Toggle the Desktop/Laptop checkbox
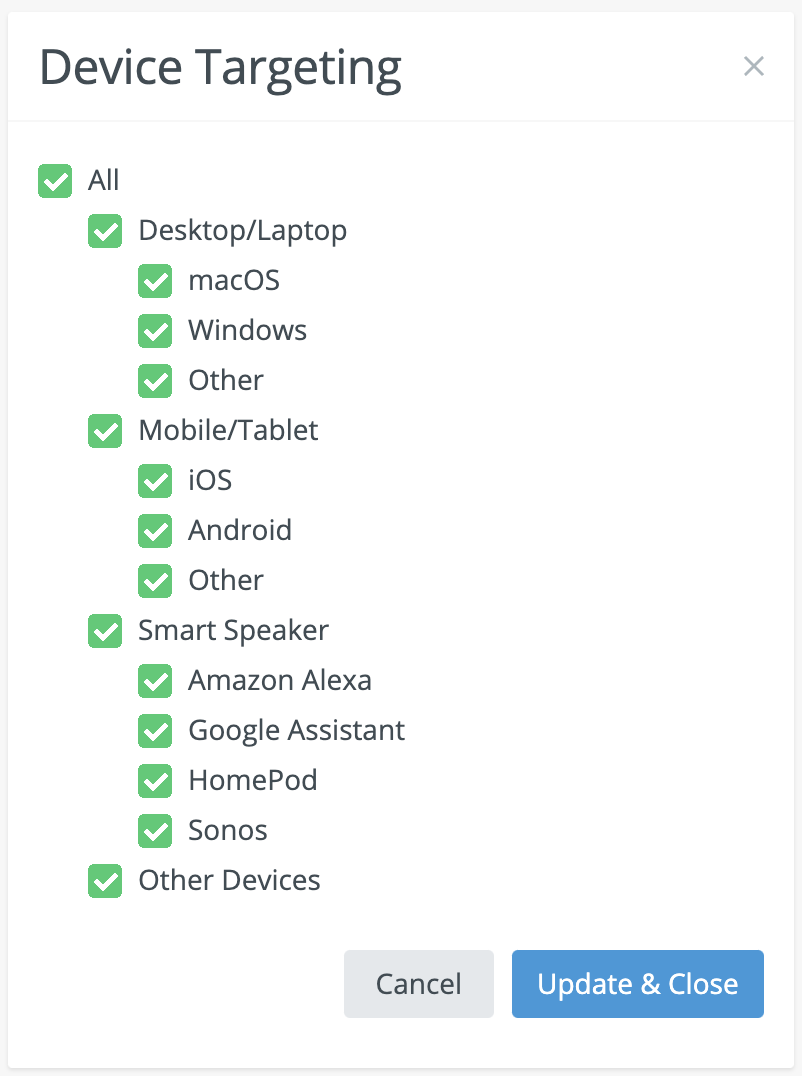This screenshot has height=1076, width=802. [105, 231]
